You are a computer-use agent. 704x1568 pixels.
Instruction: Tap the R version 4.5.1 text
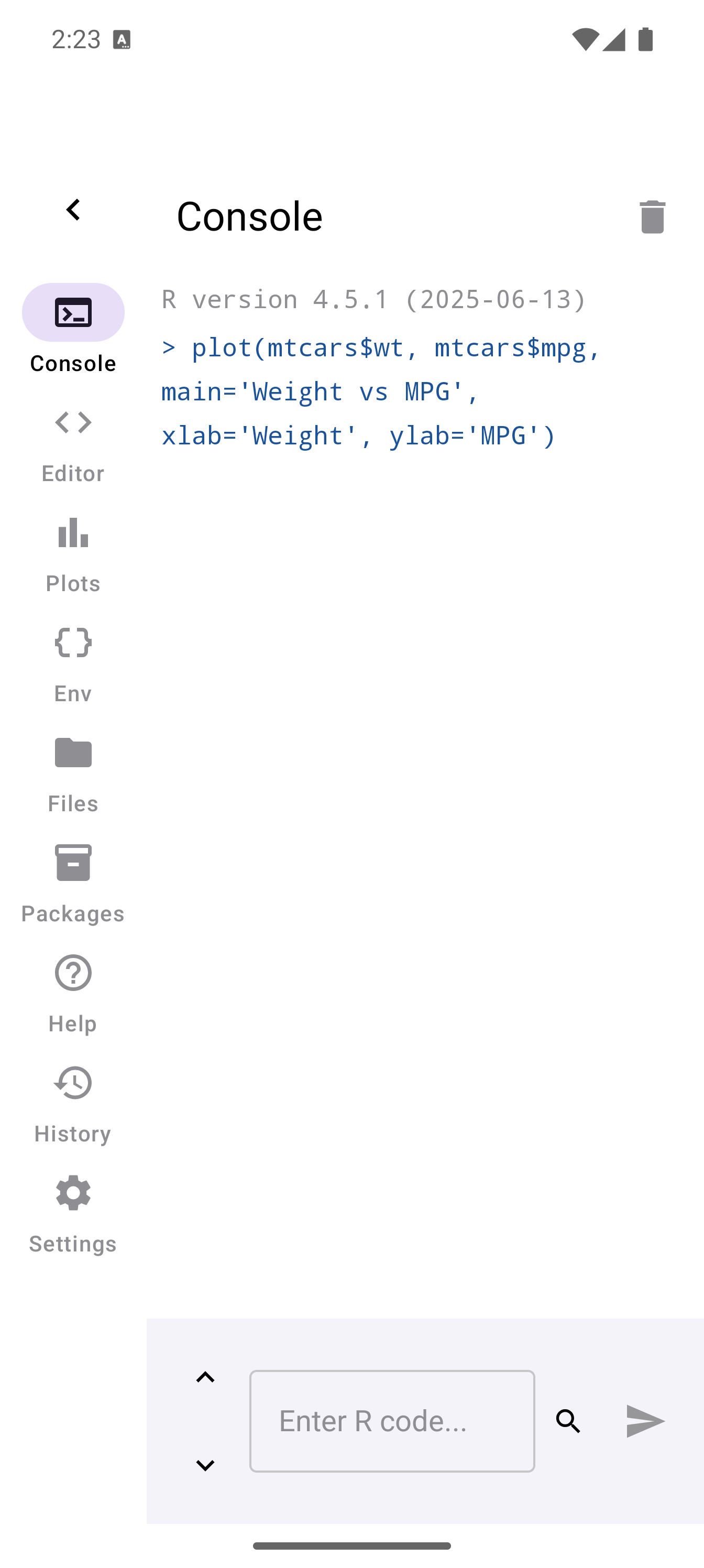[373, 299]
